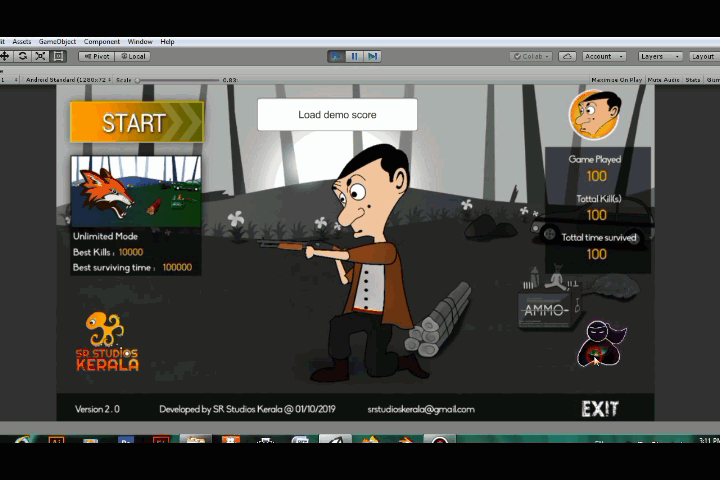Image resolution: width=720 pixels, height=480 pixels.
Task: Open the Assets menu
Action: (x=22, y=41)
